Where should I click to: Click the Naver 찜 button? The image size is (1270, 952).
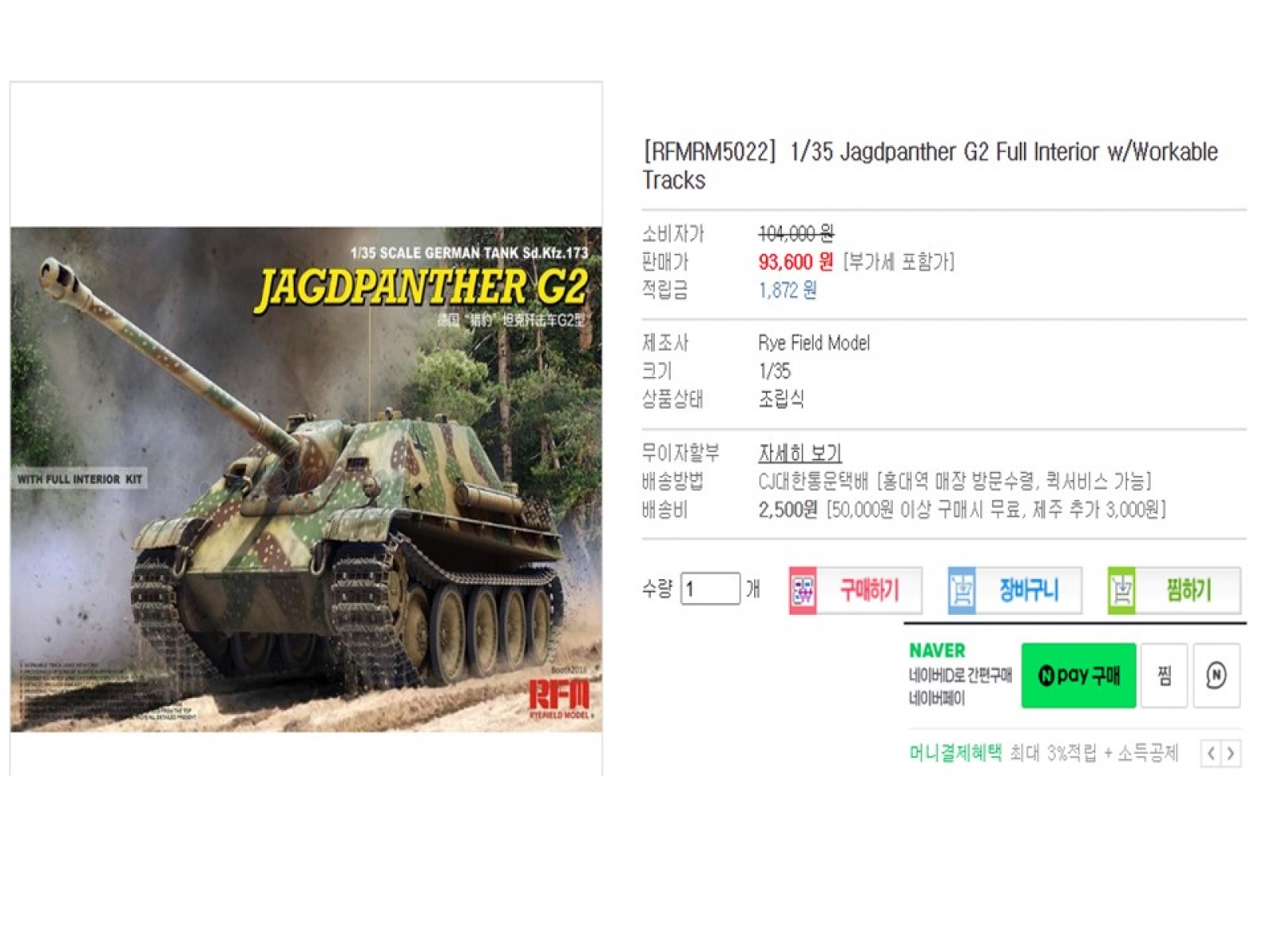pyautogui.click(x=1164, y=675)
